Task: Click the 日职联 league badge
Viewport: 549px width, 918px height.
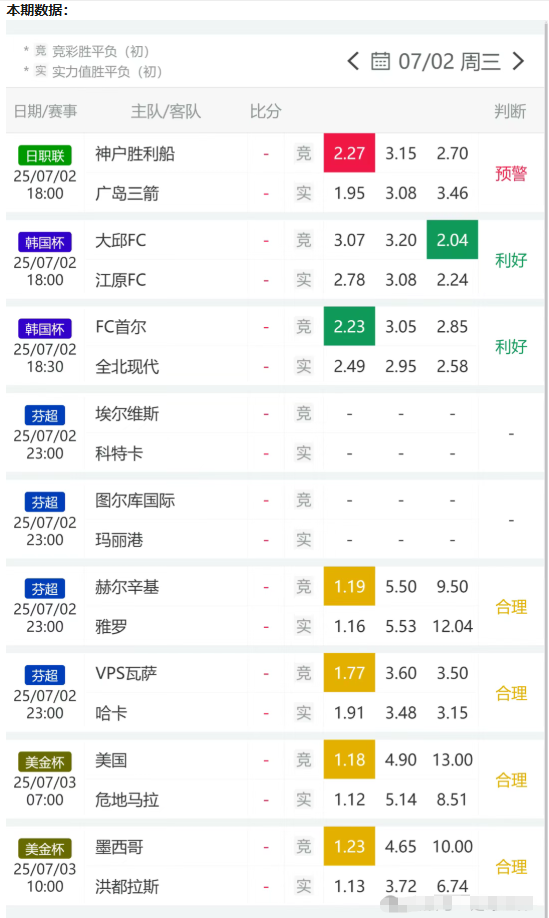Action: pyautogui.click(x=45, y=155)
